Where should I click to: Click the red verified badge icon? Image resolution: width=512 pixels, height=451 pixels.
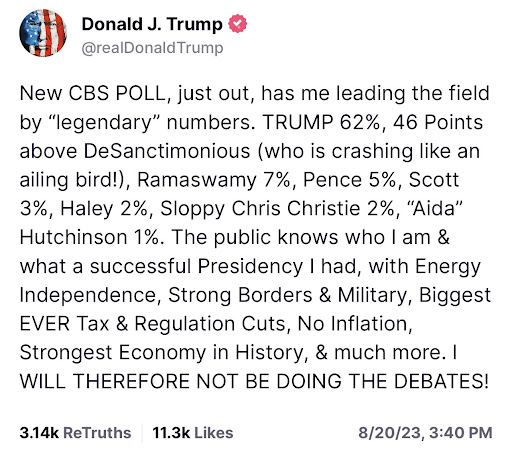(237, 24)
